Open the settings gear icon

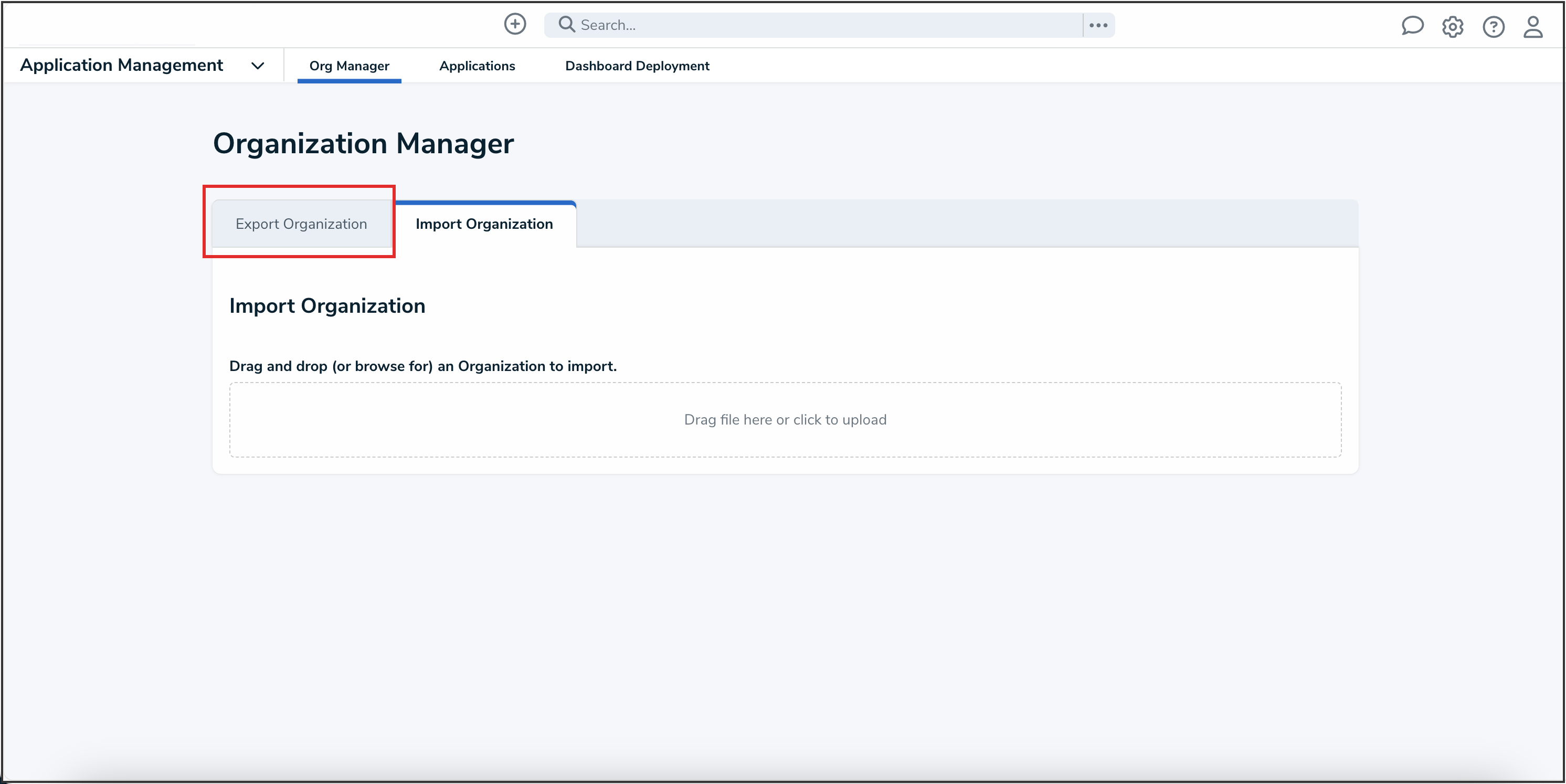(x=1452, y=26)
